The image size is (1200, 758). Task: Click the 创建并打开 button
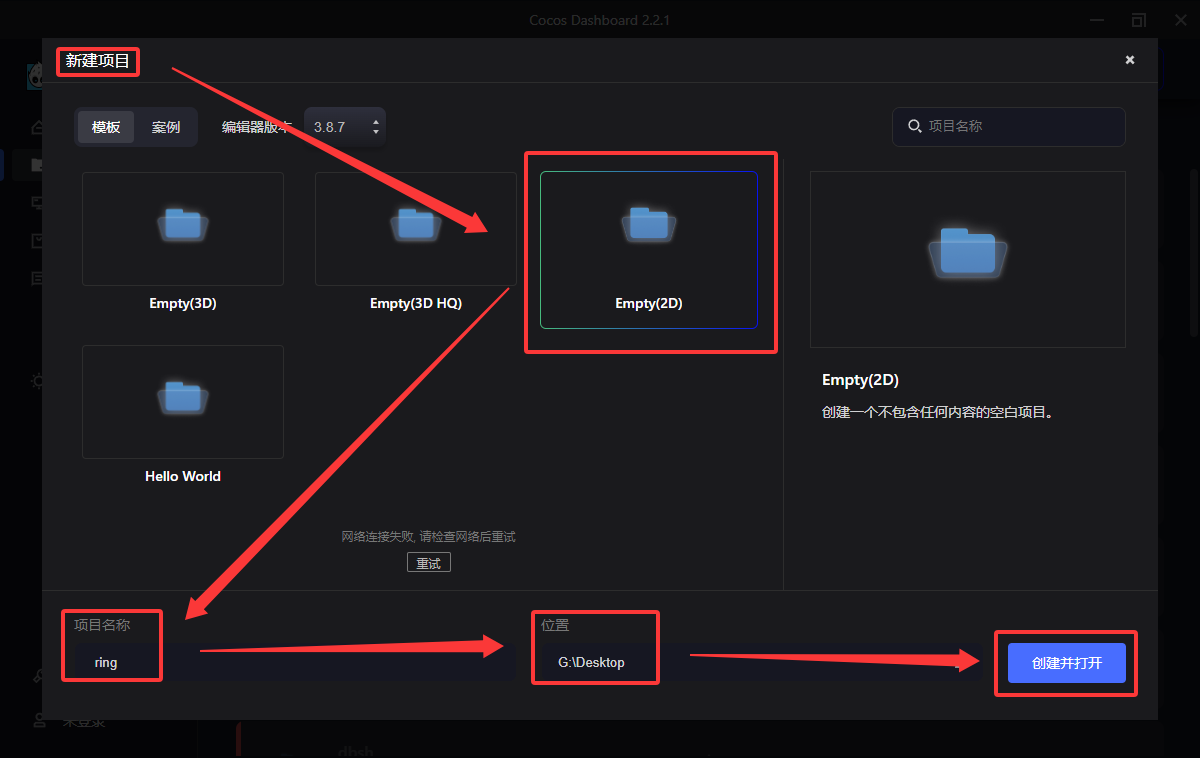click(1067, 663)
